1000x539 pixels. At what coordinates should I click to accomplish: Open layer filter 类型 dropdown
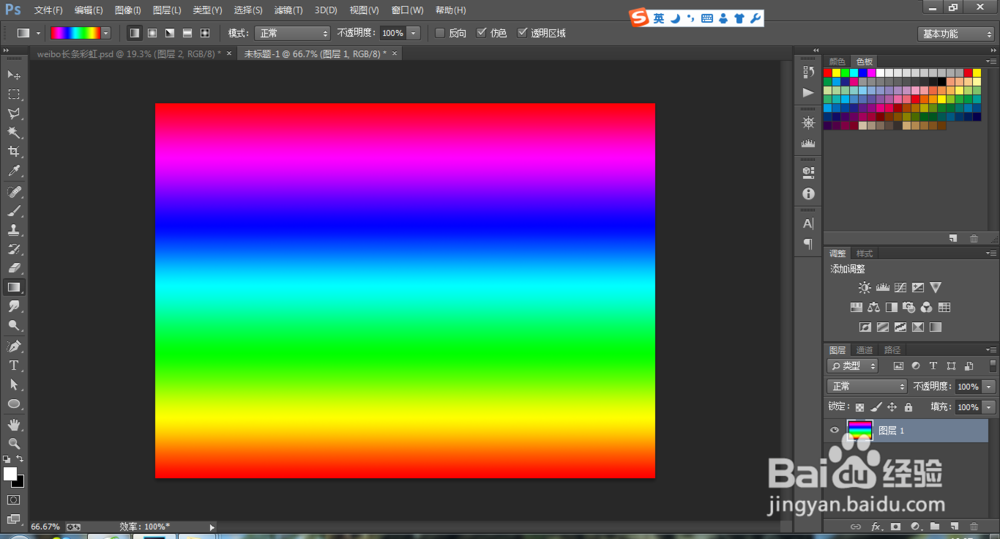coord(853,366)
